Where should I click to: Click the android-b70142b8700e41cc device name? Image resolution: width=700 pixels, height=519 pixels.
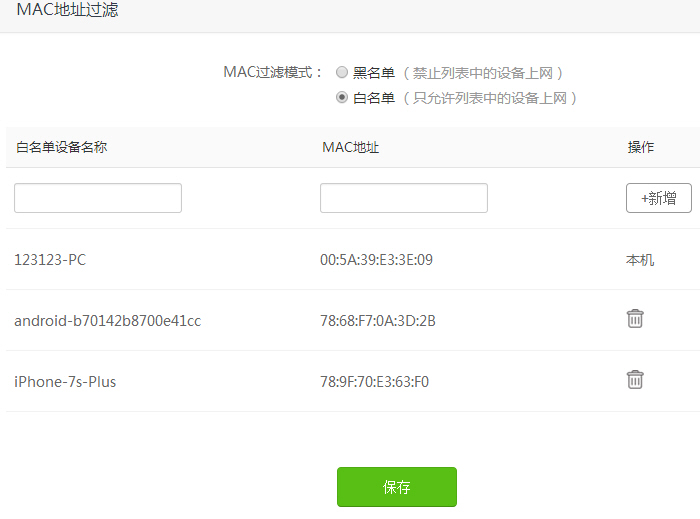[108, 321]
